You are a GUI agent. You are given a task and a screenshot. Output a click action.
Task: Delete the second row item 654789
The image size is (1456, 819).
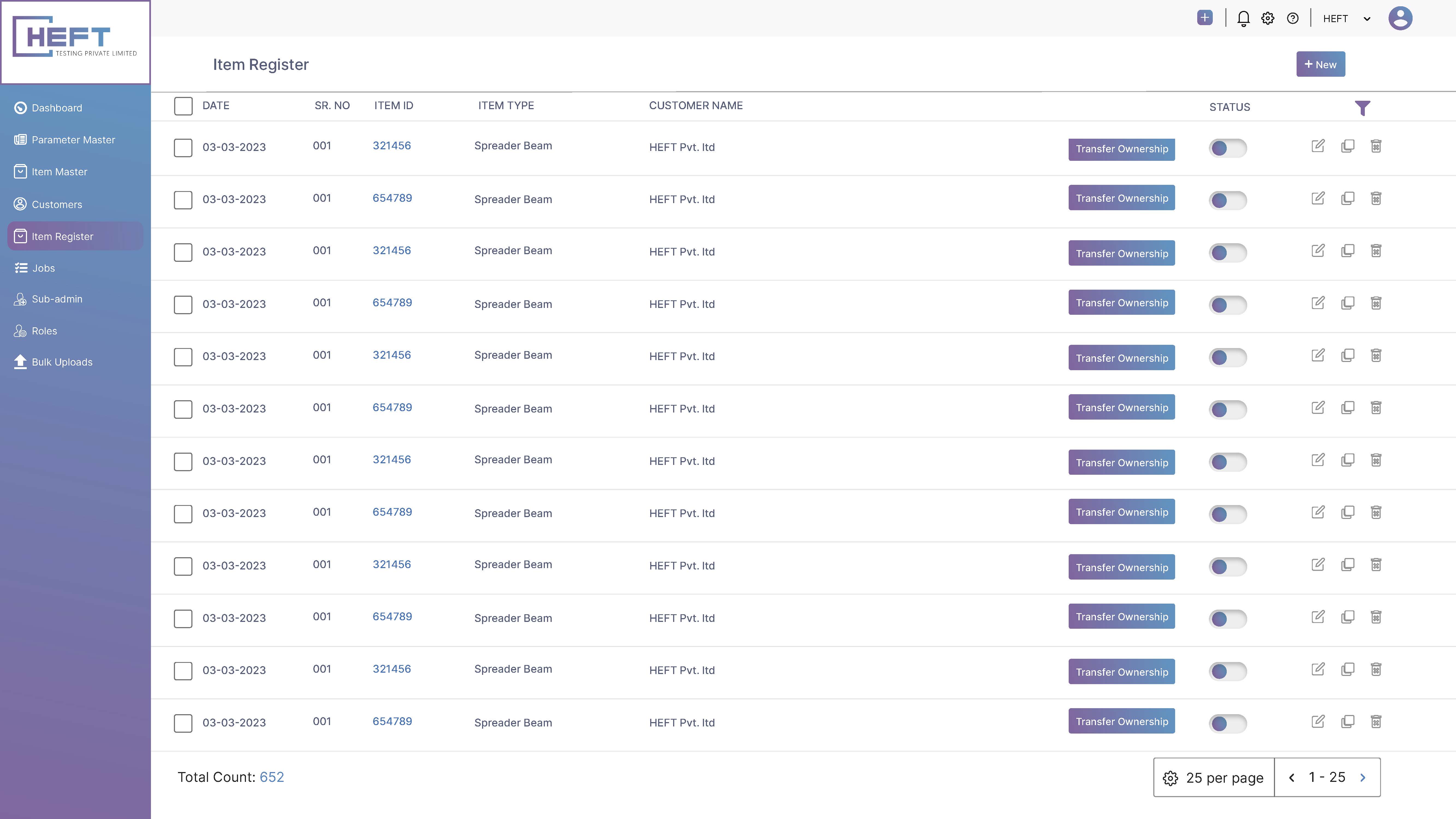pos(1376,198)
